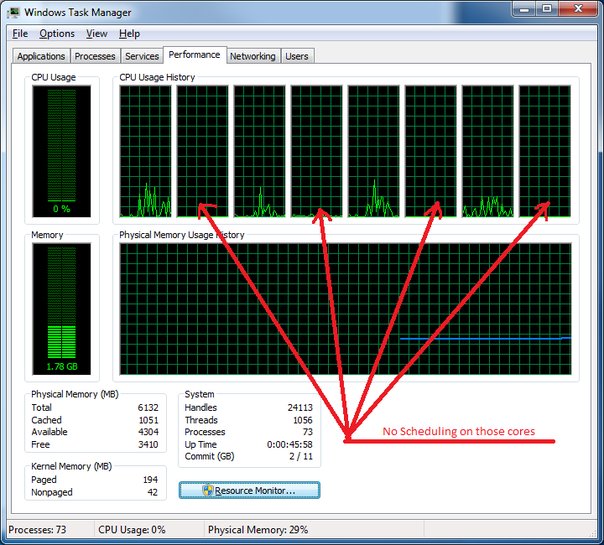This screenshot has width=604, height=545.
Task: Switch to the Services tab
Action: [x=142, y=56]
